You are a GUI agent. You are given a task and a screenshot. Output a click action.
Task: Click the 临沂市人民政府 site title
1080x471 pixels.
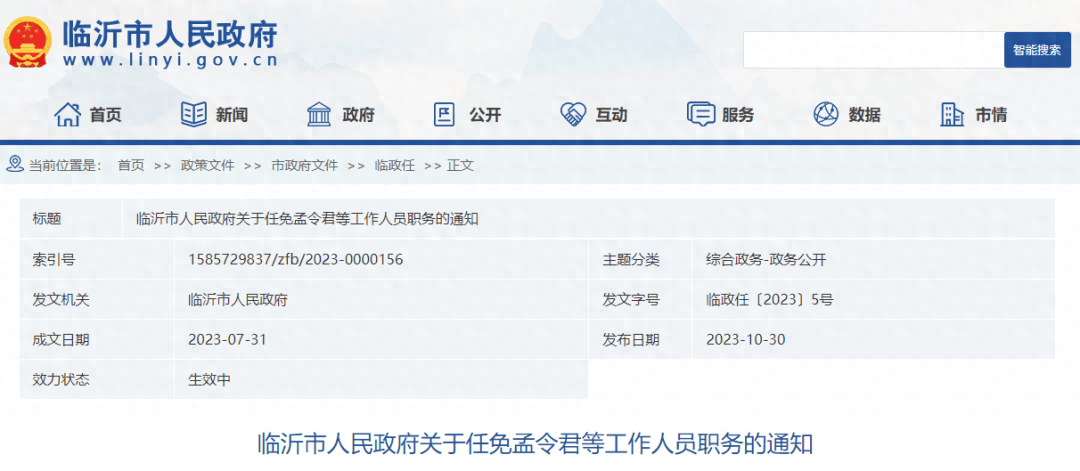pyautogui.click(x=170, y=32)
